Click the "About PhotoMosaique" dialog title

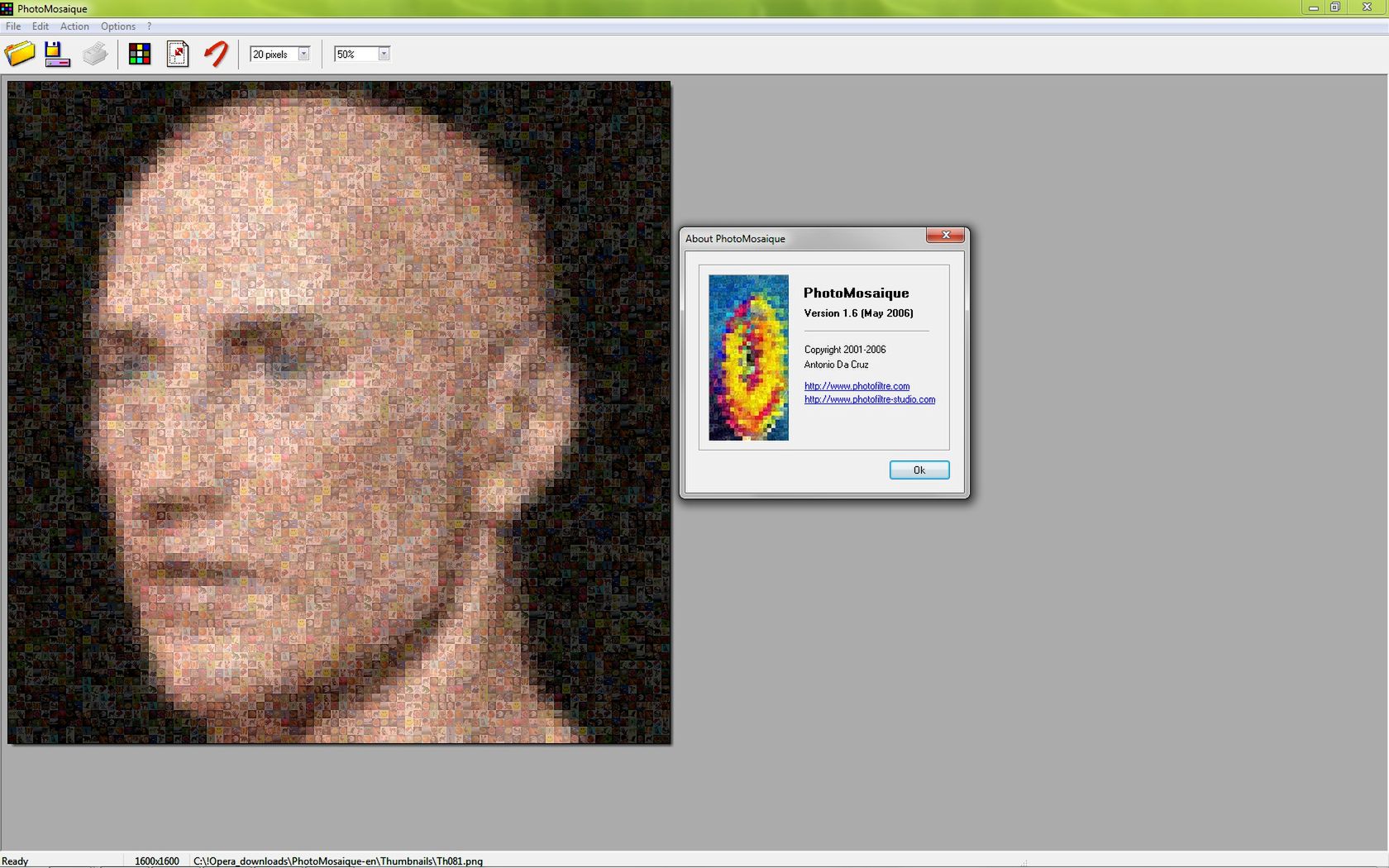[x=735, y=239]
